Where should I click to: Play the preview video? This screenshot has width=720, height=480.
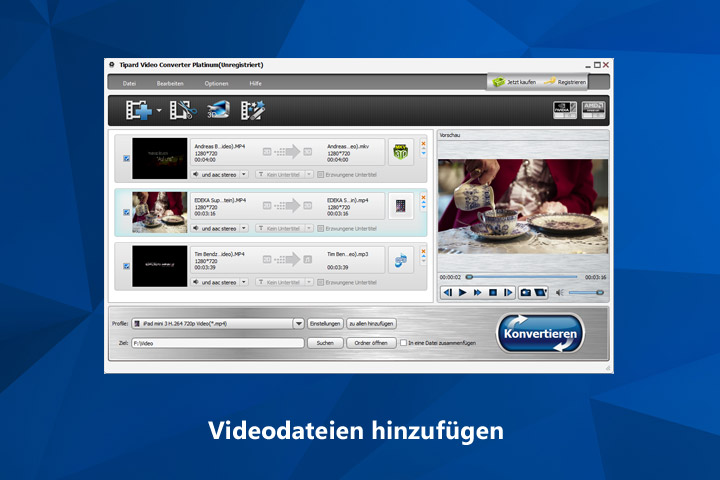[x=463, y=293]
